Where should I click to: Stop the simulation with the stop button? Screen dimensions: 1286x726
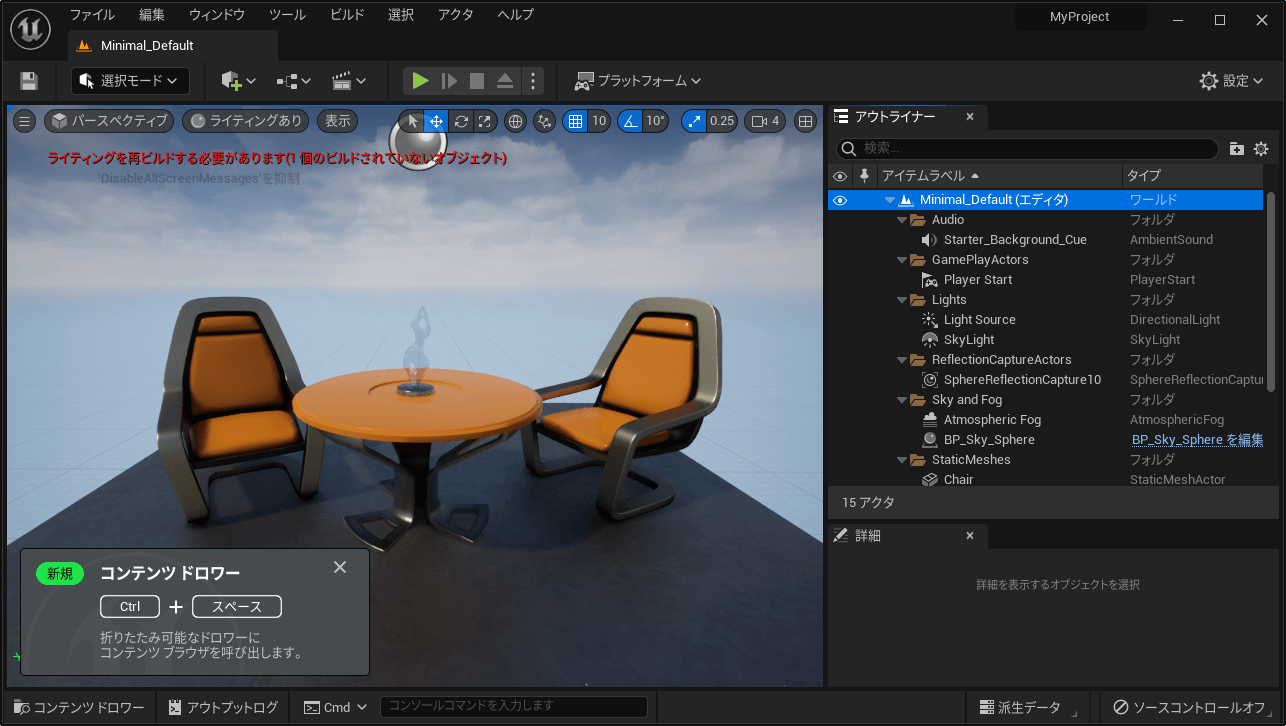coord(477,81)
